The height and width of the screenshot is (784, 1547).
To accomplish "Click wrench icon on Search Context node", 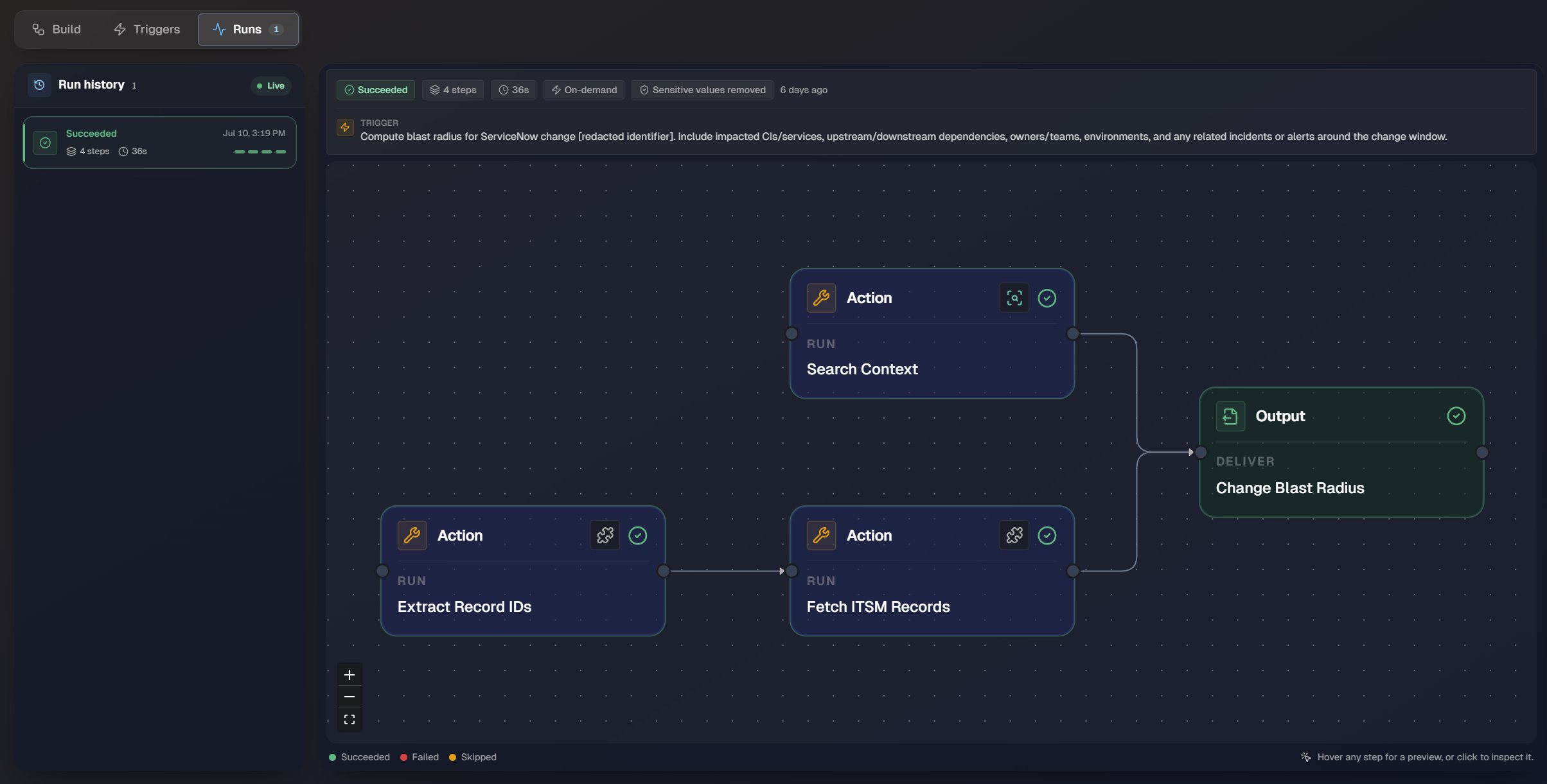I will click(x=821, y=298).
